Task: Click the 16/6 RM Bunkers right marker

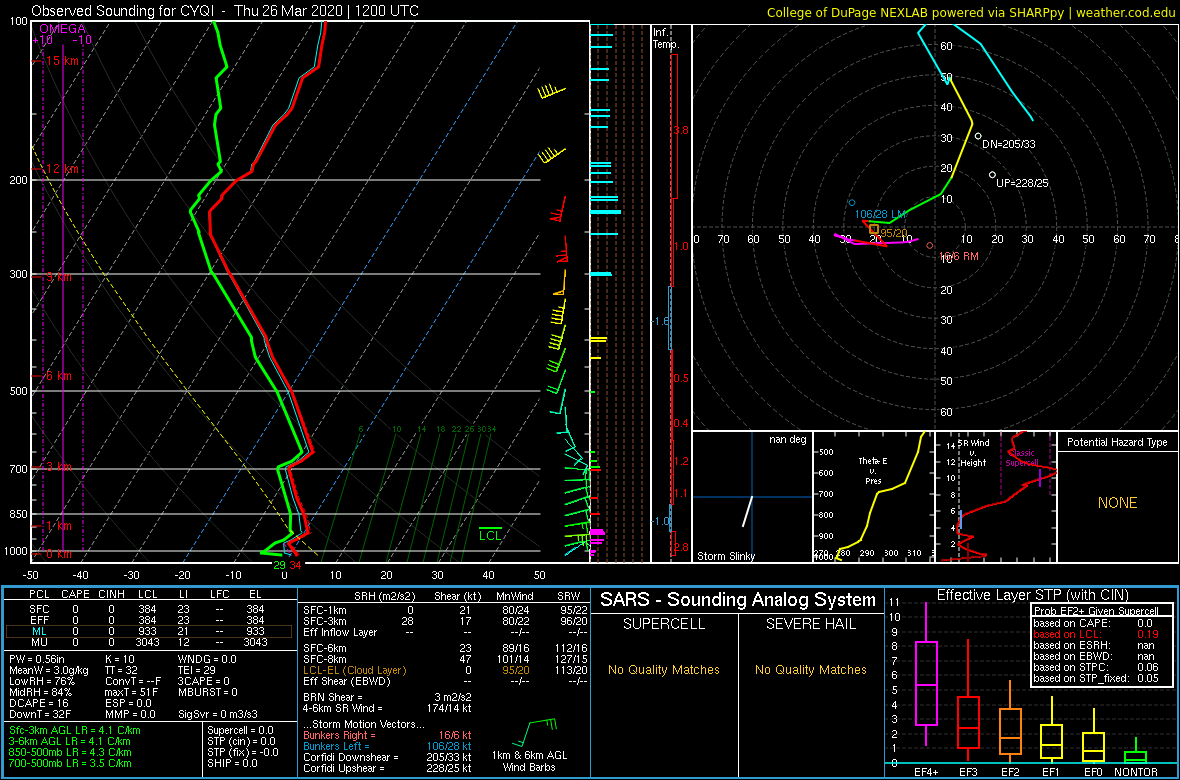Action: click(x=930, y=245)
